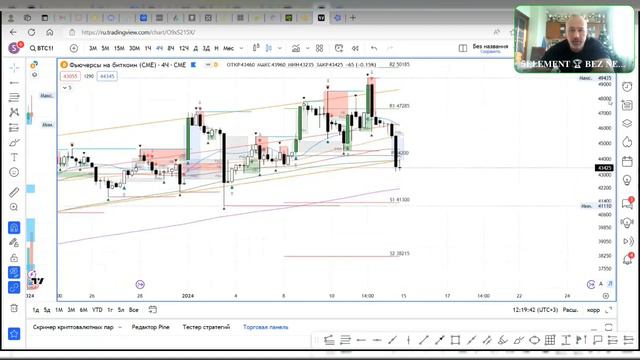Image resolution: width=640 pixels, height=360 pixels.
Task: Click the browser address bar URL
Action: coord(138,32)
